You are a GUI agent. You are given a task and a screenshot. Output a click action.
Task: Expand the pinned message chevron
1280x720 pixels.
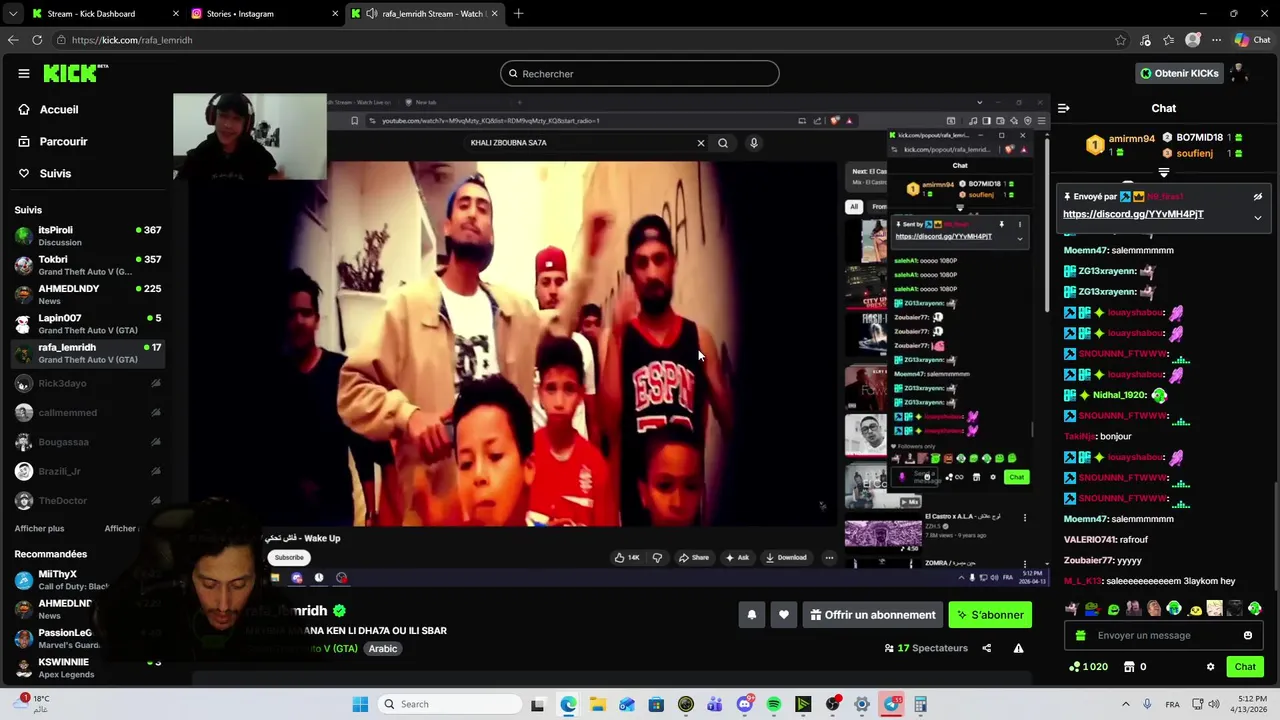click(1258, 217)
